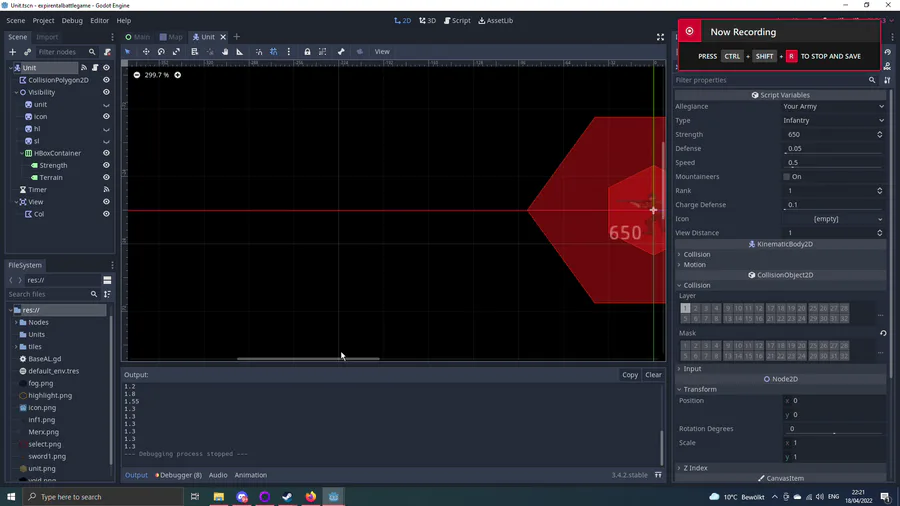Close the Unit scene tab
The image size is (900, 506).
pyautogui.click(x=223, y=37)
